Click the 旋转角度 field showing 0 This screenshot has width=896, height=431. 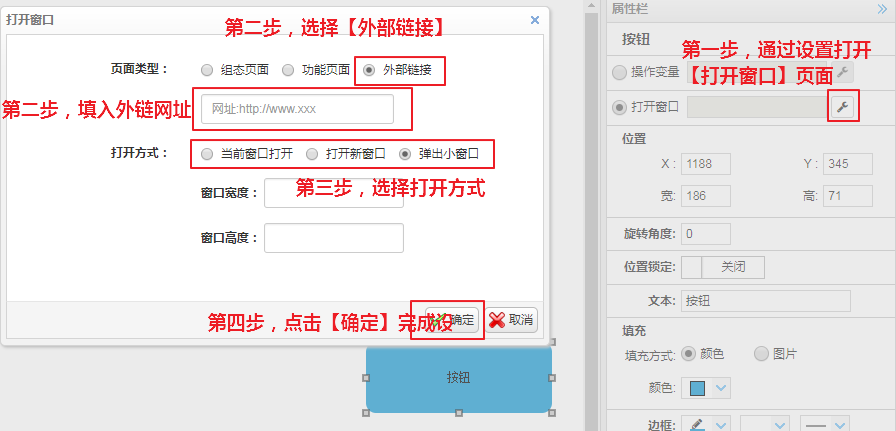click(x=706, y=234)
